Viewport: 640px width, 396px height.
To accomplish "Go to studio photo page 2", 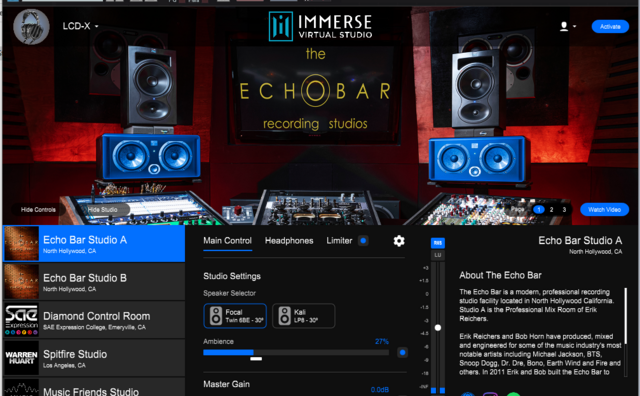I will coord(551,209).
